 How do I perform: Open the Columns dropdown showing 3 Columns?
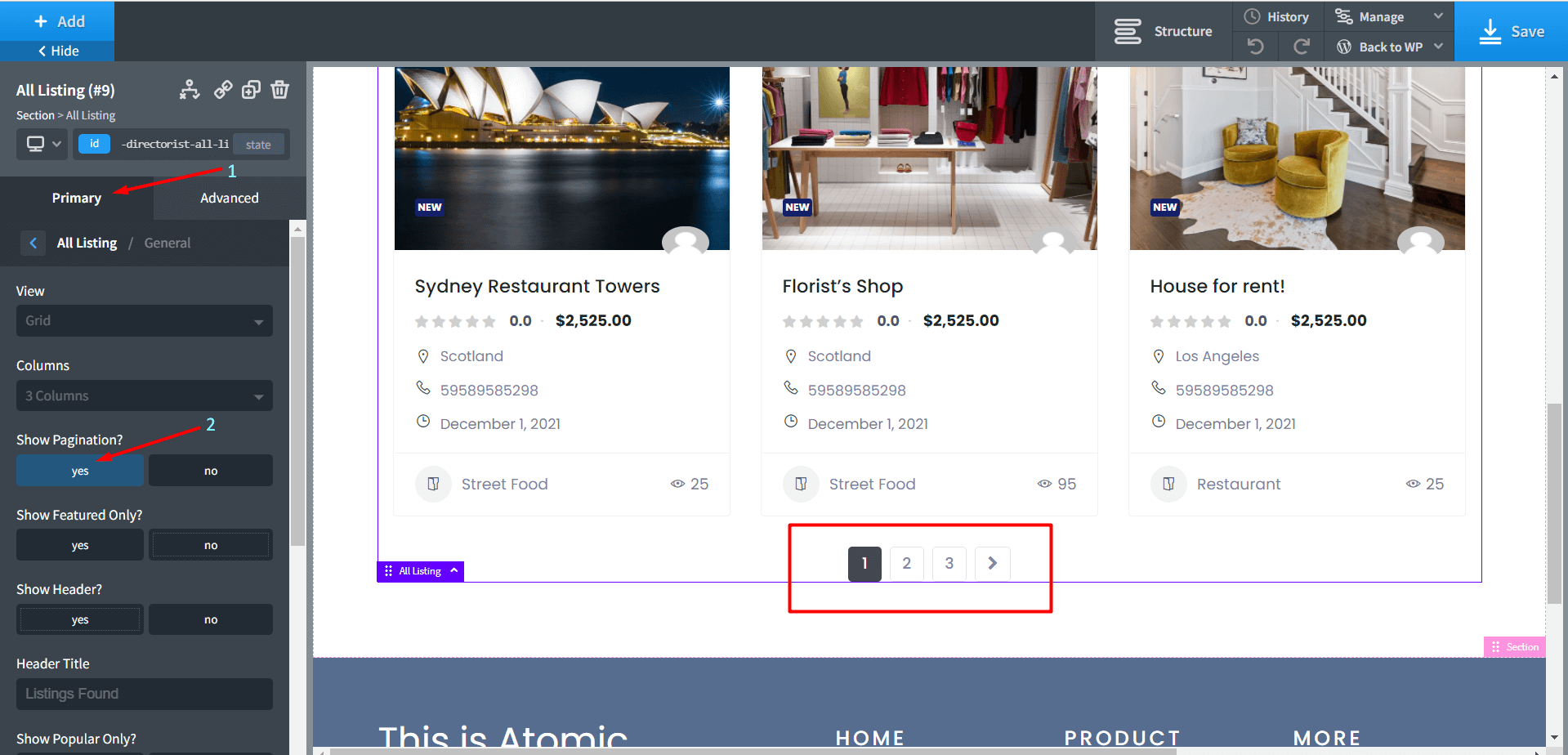tap(144, 395)
